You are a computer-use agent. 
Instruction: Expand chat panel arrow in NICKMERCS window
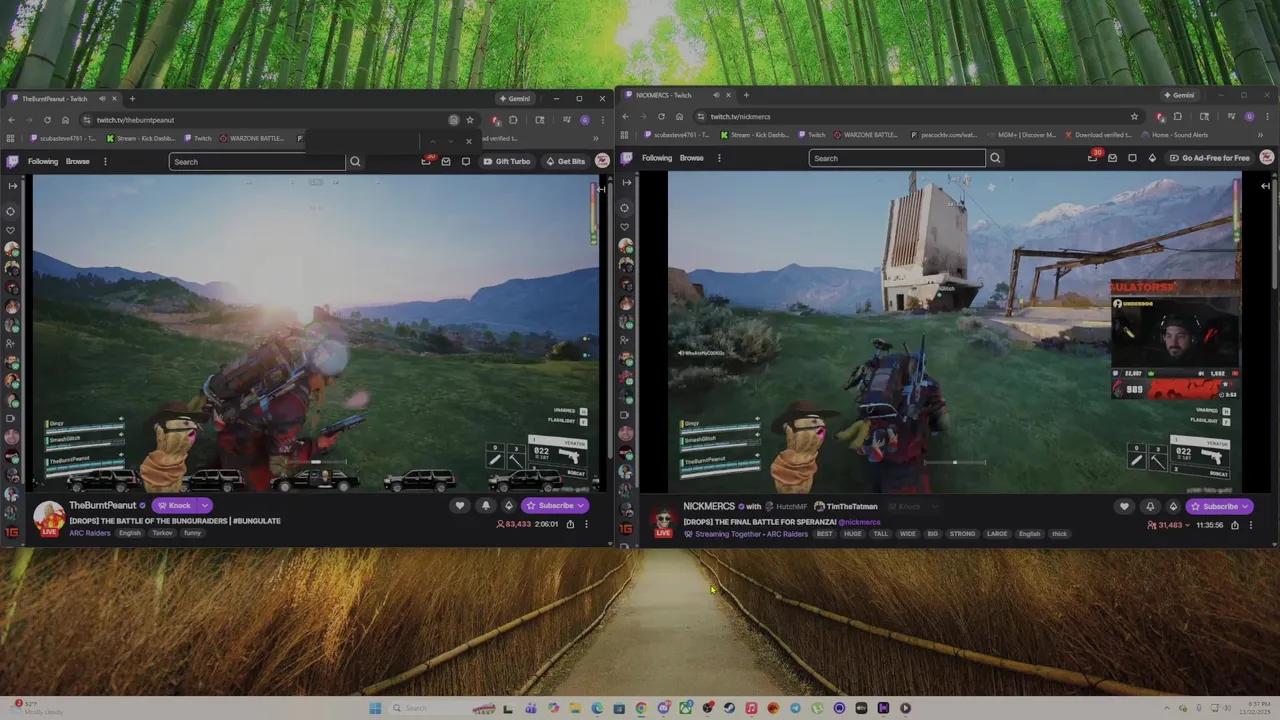point(1265,185)
